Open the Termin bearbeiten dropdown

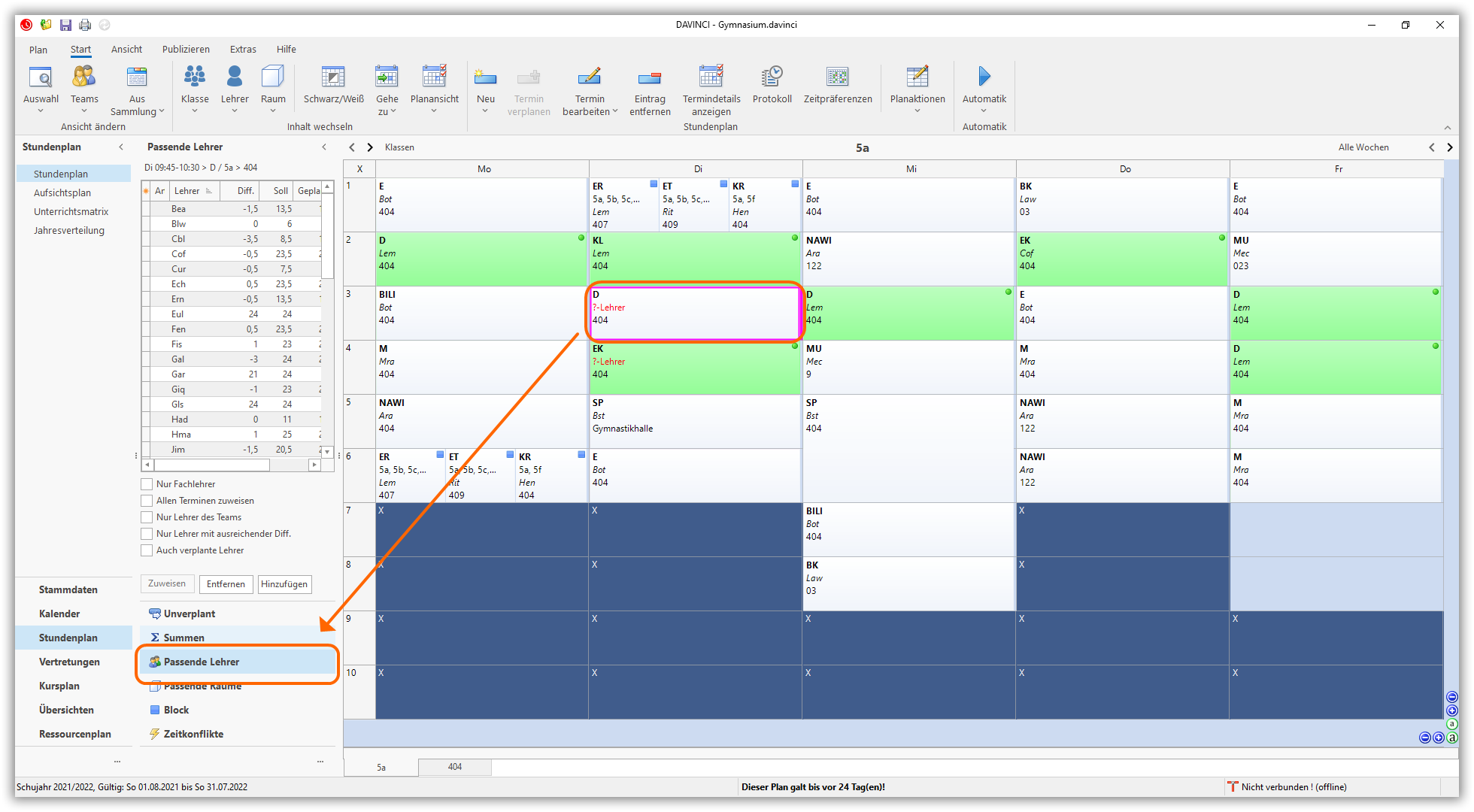pyautogui.click(x=615, y=111)
